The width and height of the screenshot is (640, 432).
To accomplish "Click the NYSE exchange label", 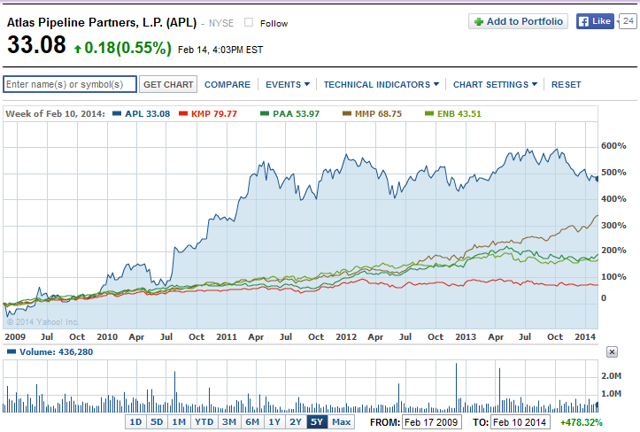I will coord(221,23).
